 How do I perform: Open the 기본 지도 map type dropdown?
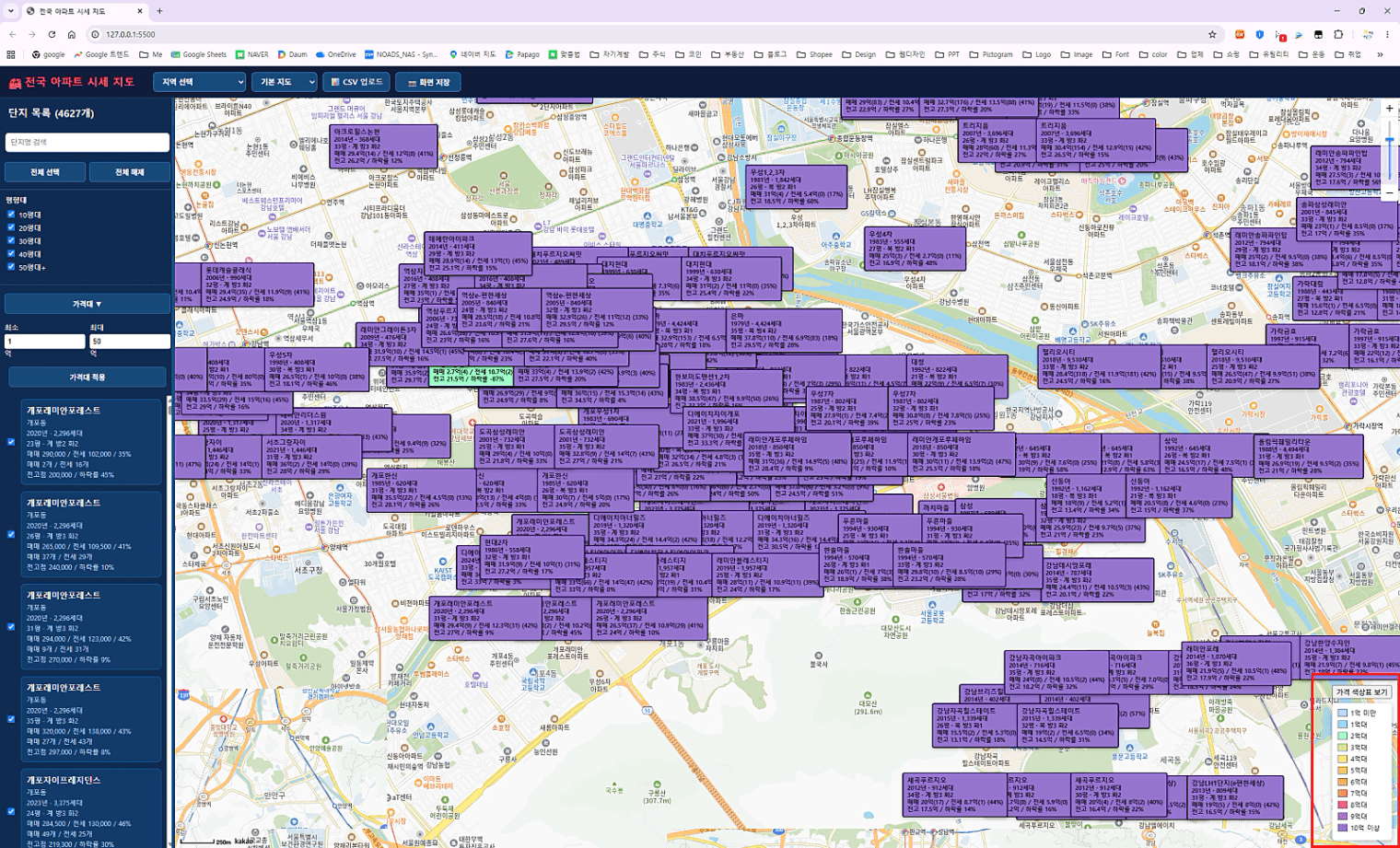(x=286, y=82)
